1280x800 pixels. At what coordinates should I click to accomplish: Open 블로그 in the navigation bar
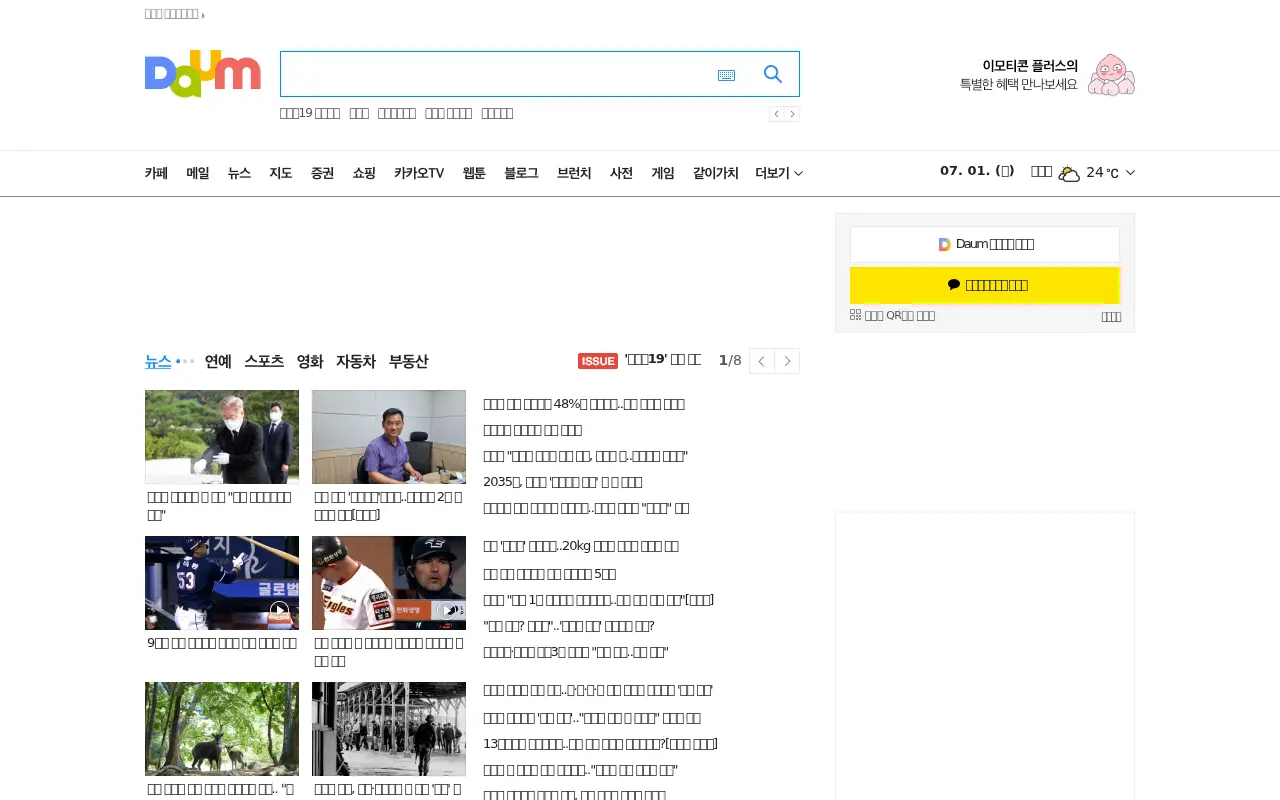(x=521, y=173)
